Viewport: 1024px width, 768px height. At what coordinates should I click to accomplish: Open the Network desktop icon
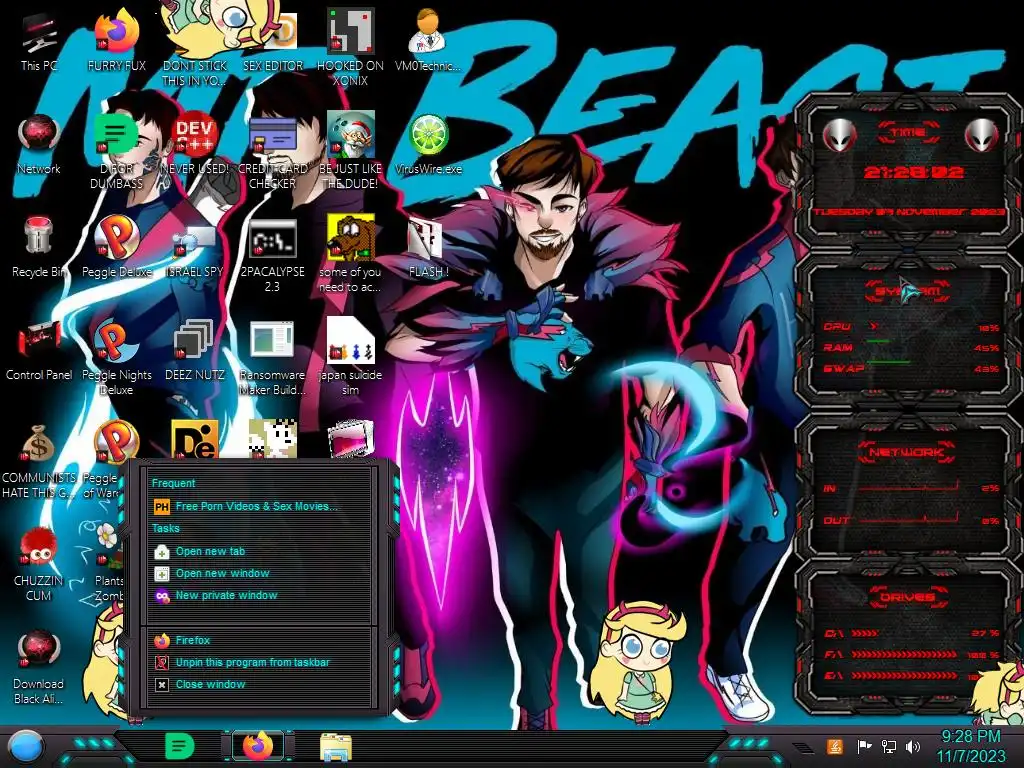39,145
